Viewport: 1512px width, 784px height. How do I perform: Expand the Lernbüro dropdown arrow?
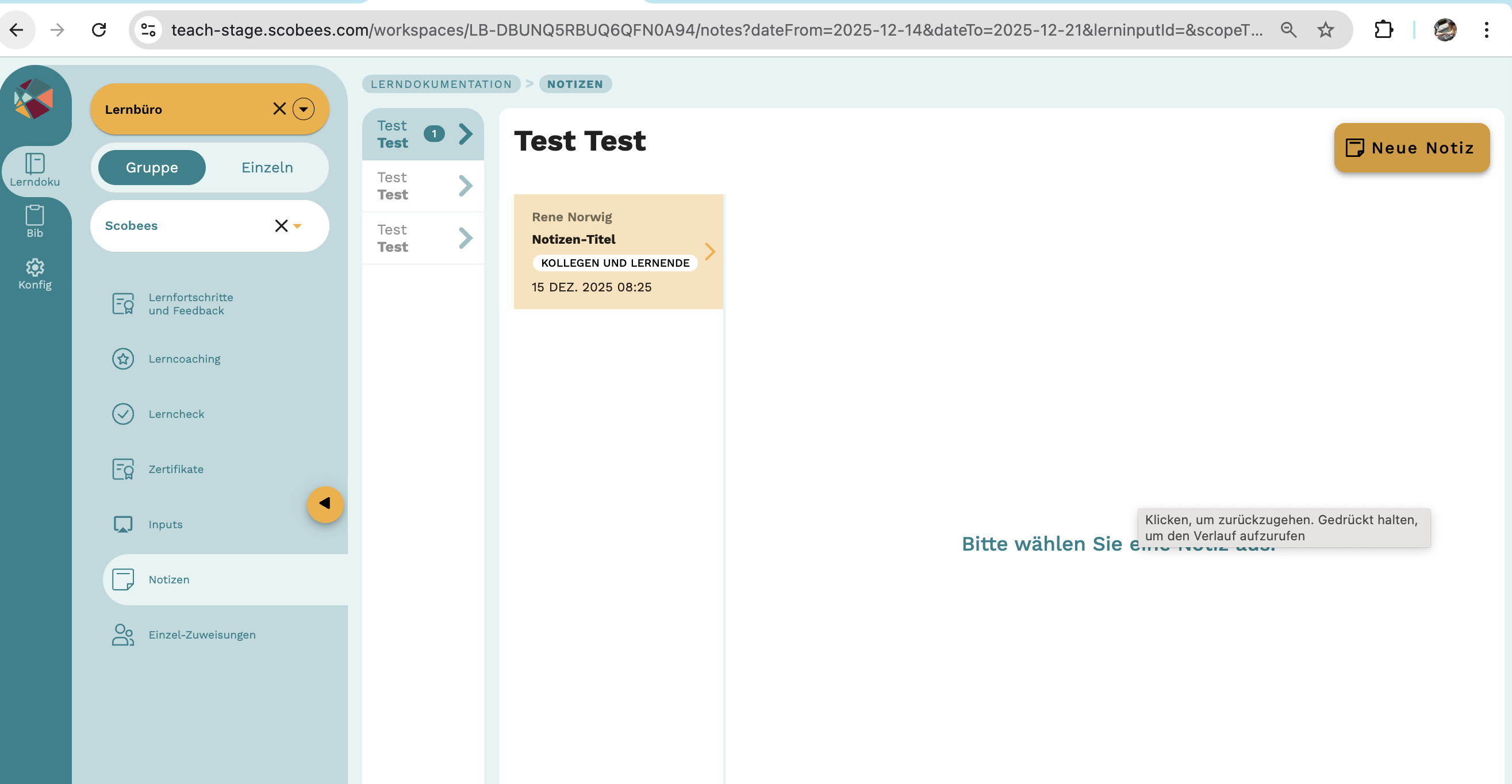pos(304,109)
